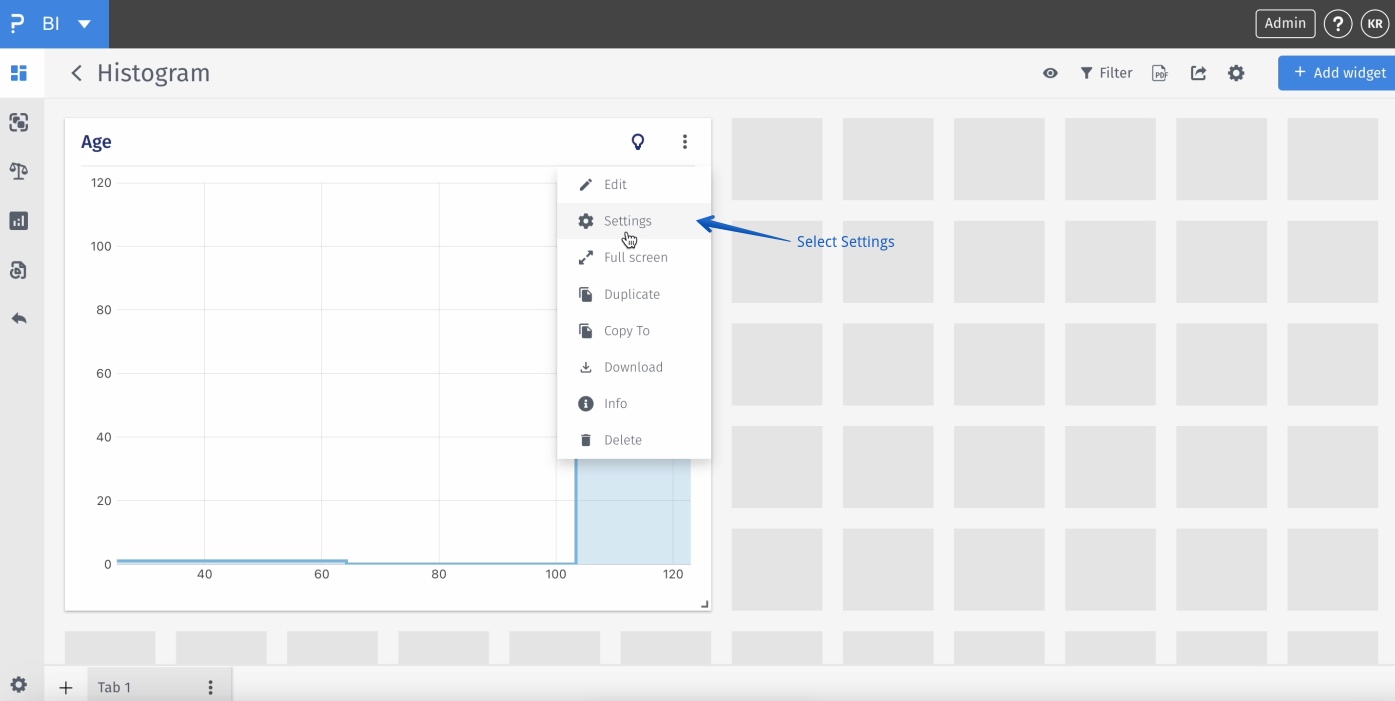This screenshot has width=1395, height=701.
Task: Go back using the arrow beside Histogram
Action: (76, 73)
